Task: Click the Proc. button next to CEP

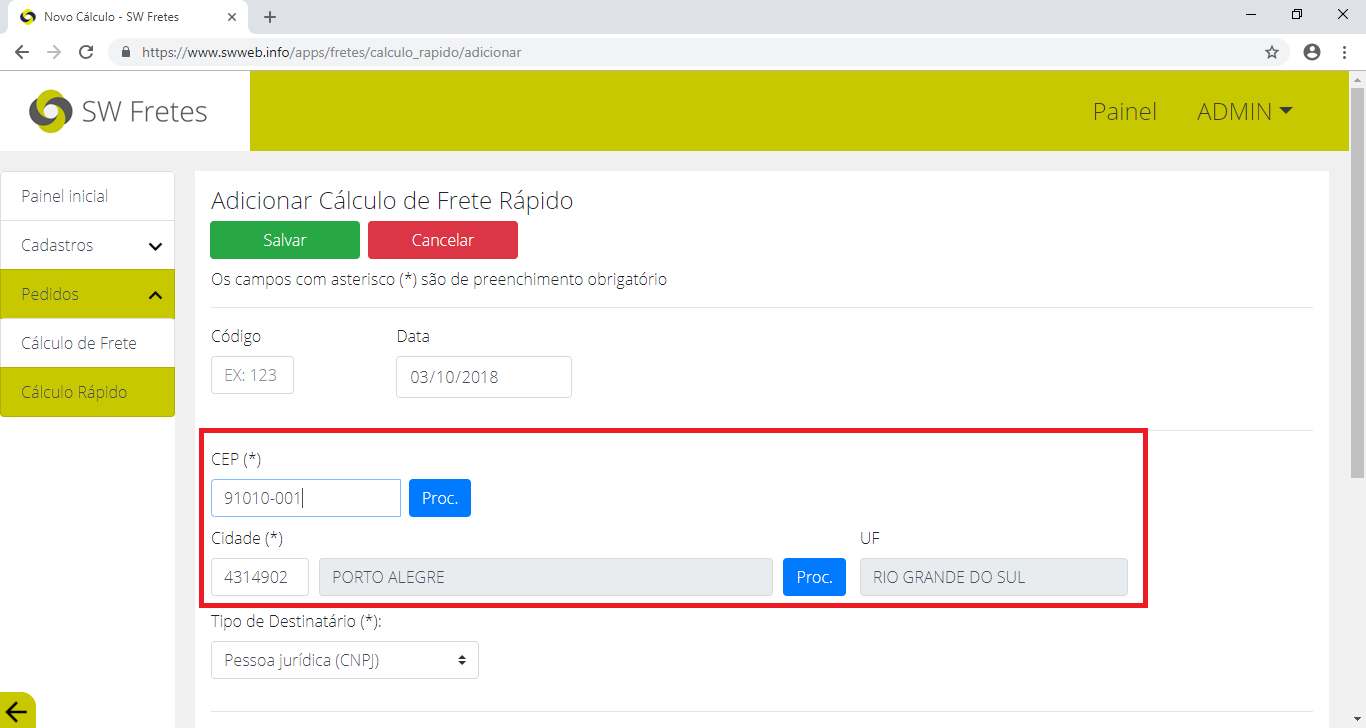Action: coord(440,498)
